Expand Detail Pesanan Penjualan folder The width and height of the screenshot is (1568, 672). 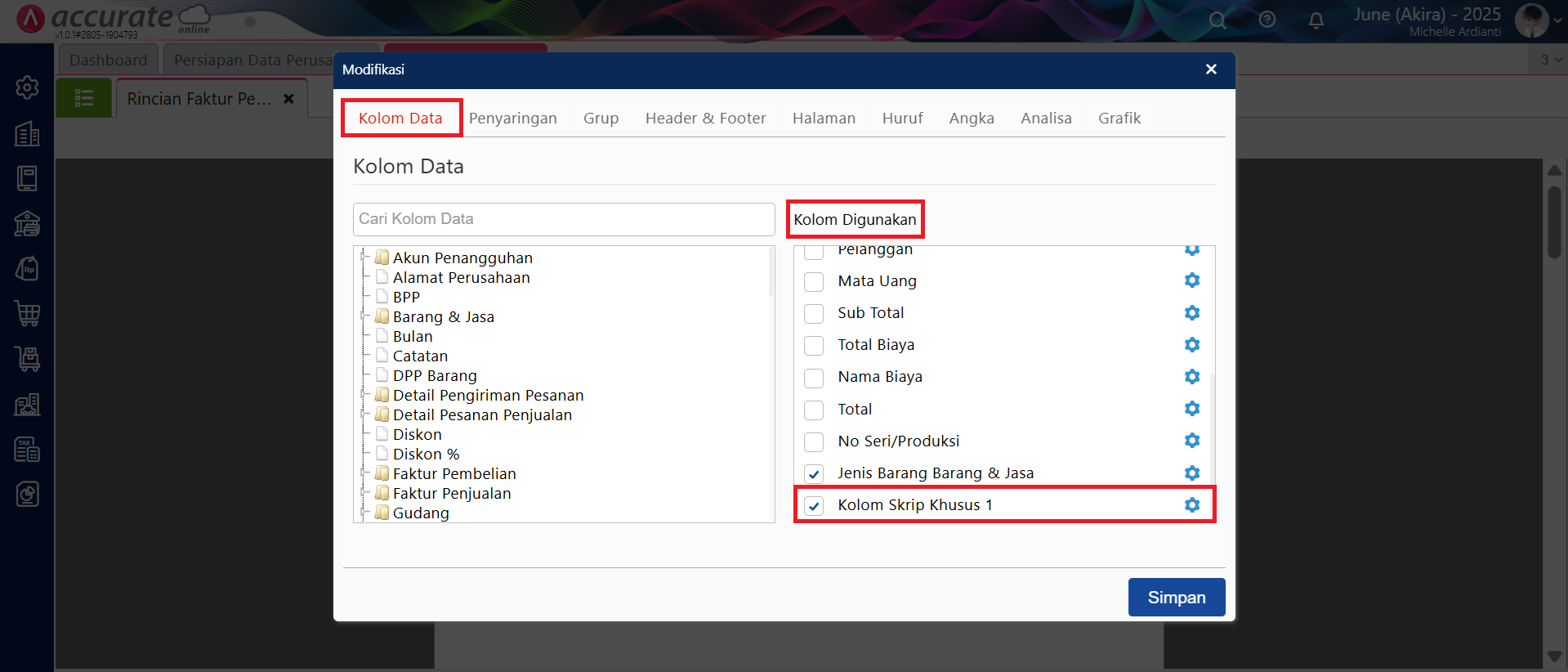364,414
